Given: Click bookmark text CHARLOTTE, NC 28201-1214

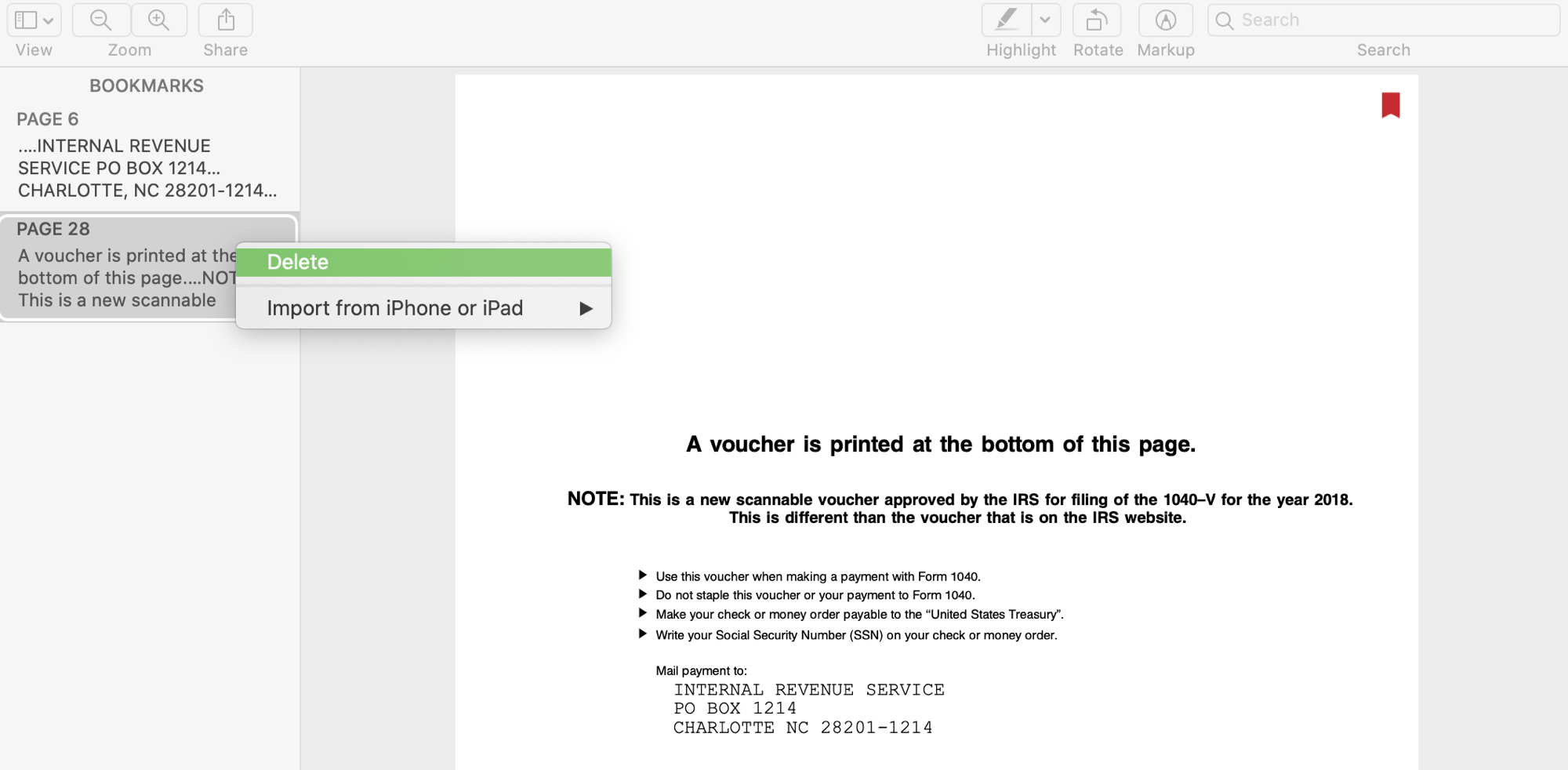Looking at the screenshot, I should click(x=147, y=191).
